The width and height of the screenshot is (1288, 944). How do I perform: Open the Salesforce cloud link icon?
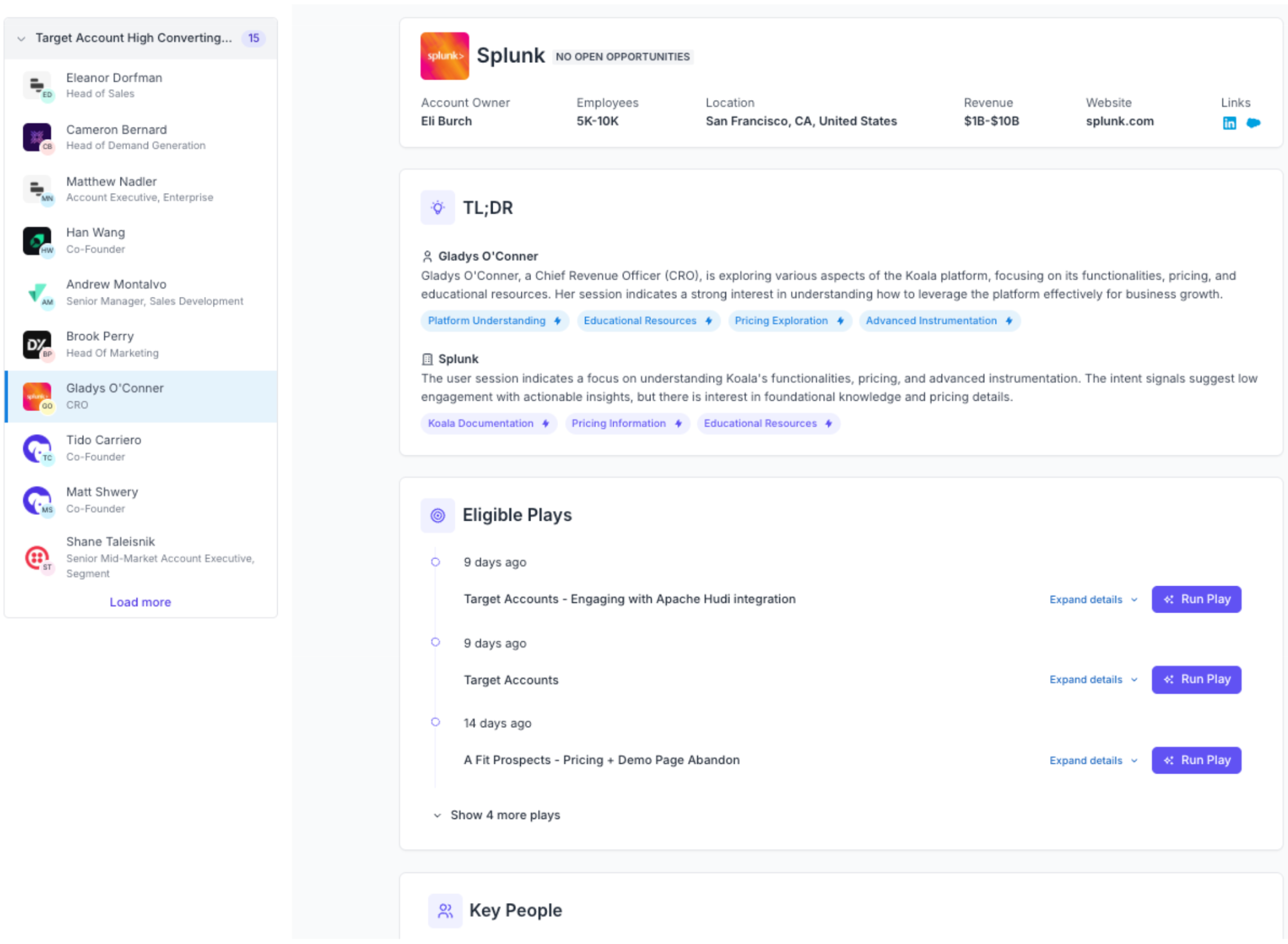point(1253,123)
